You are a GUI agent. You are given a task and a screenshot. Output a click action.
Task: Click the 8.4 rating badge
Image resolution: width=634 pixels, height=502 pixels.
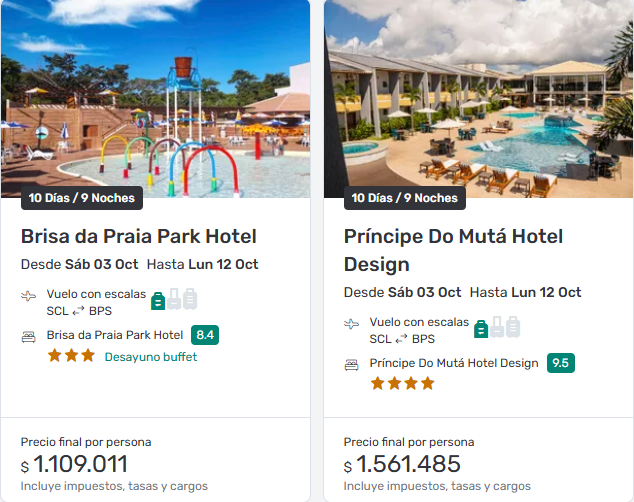[205, 335]
